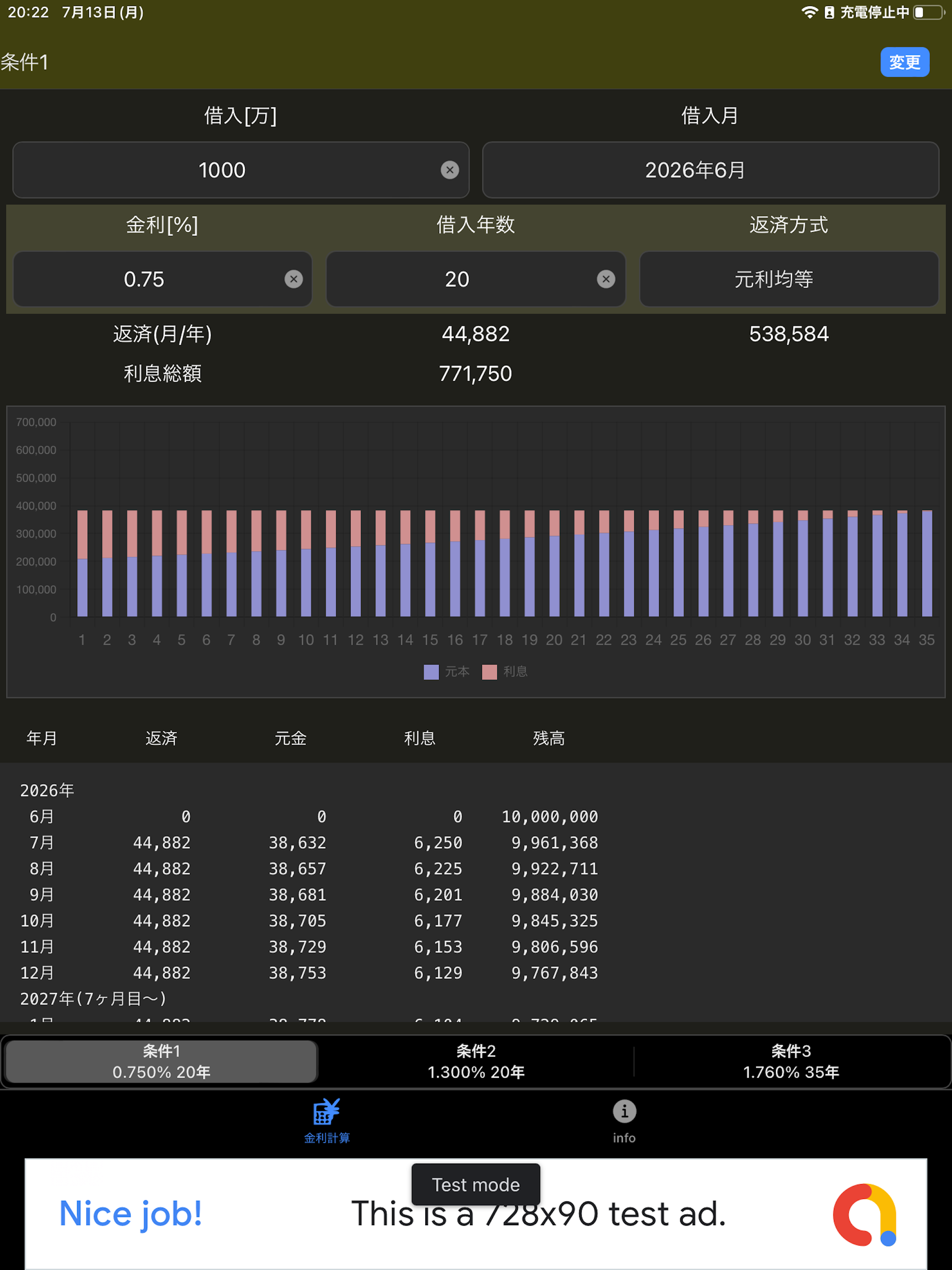Tap yearly payment value 538,584
Viewport: 952px width, 1270px height.
(789, 334)
